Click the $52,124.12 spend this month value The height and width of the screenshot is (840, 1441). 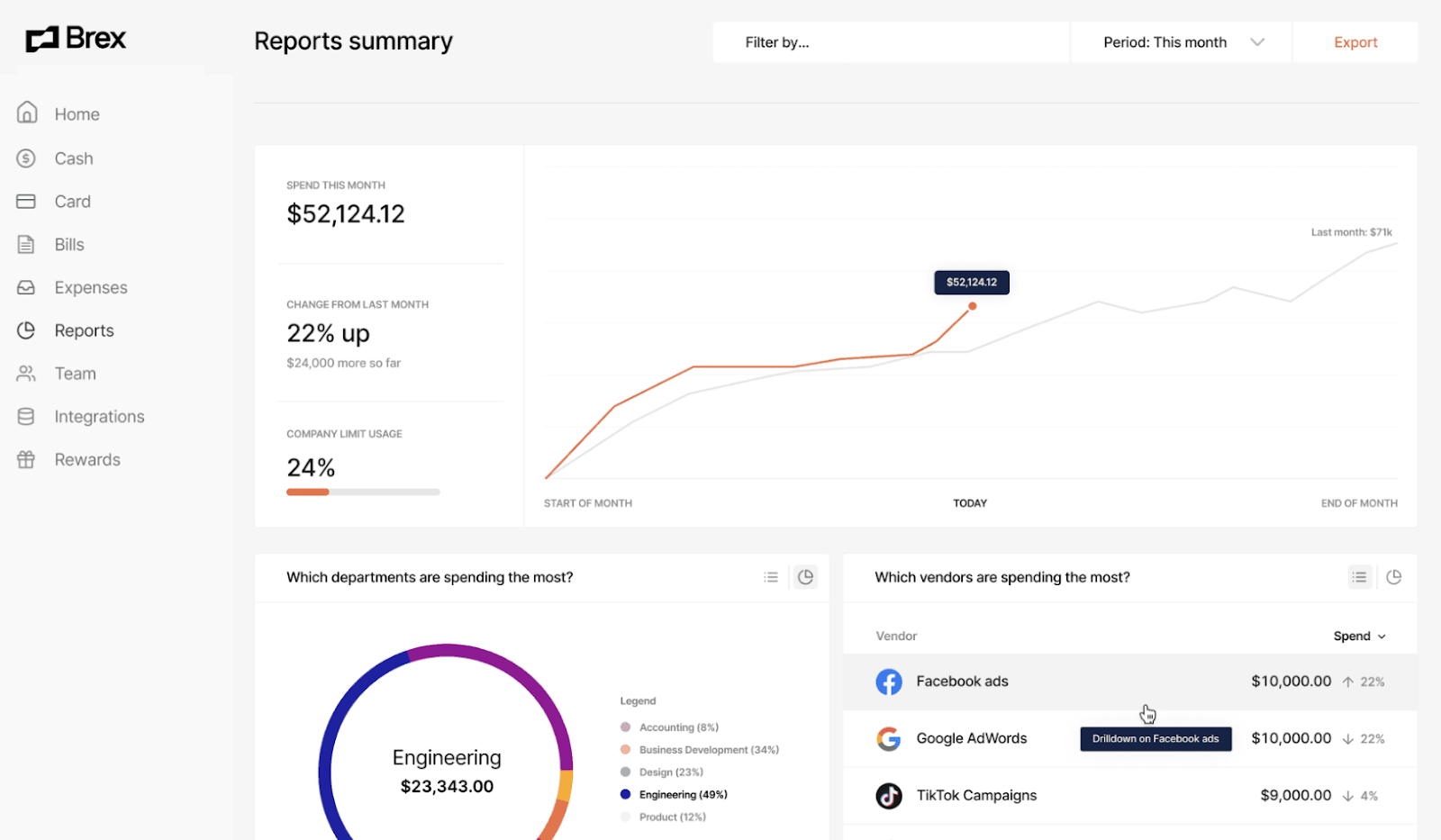(346, 214)
